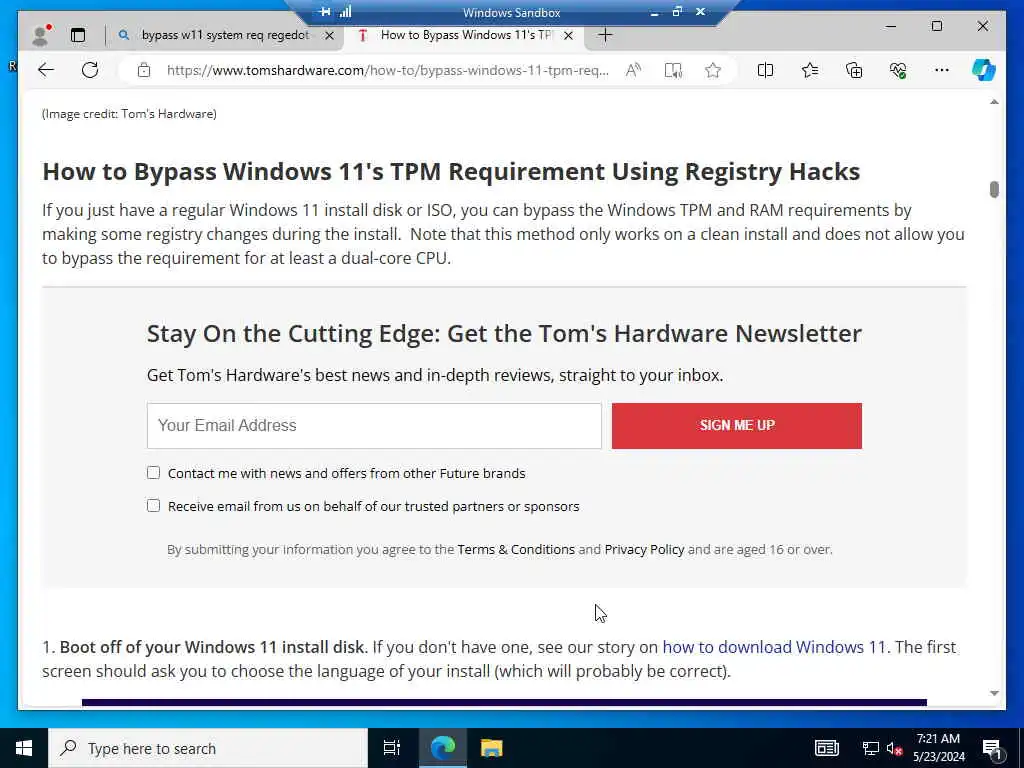Open the volume tray icon
This screenshot has width=1024, height=768.
(x=893, y=748)
